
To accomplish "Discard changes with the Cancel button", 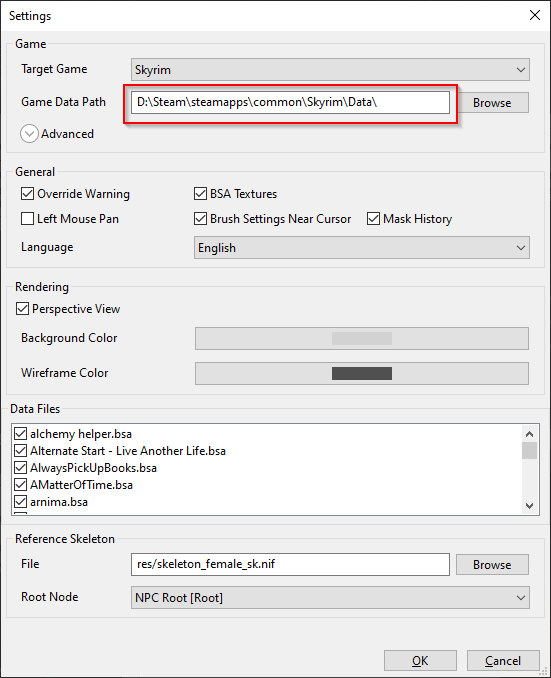I will tap(503, 661).
